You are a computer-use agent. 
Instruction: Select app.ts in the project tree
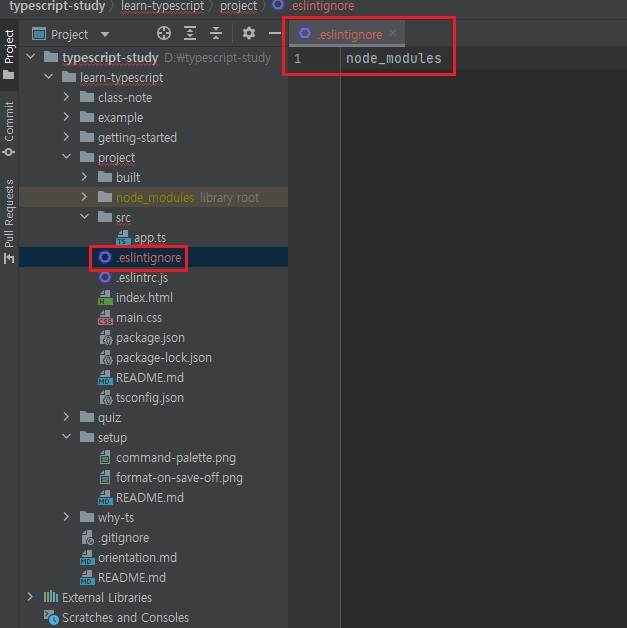pos(150,237)
